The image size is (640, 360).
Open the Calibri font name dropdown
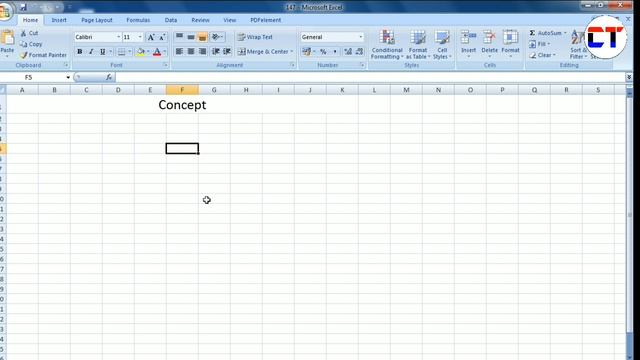tap(119, 37)
